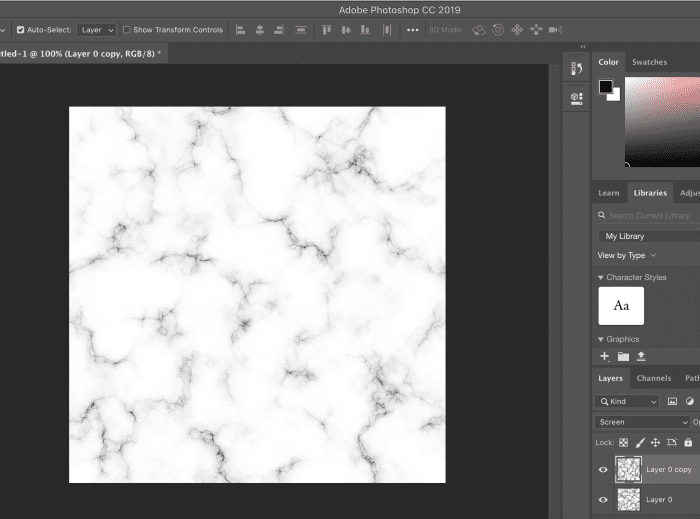The width and height of the screenshot is (700, 519).
Task: Uncheck the Auto-Select checkbox
Action: coord(21,30)
